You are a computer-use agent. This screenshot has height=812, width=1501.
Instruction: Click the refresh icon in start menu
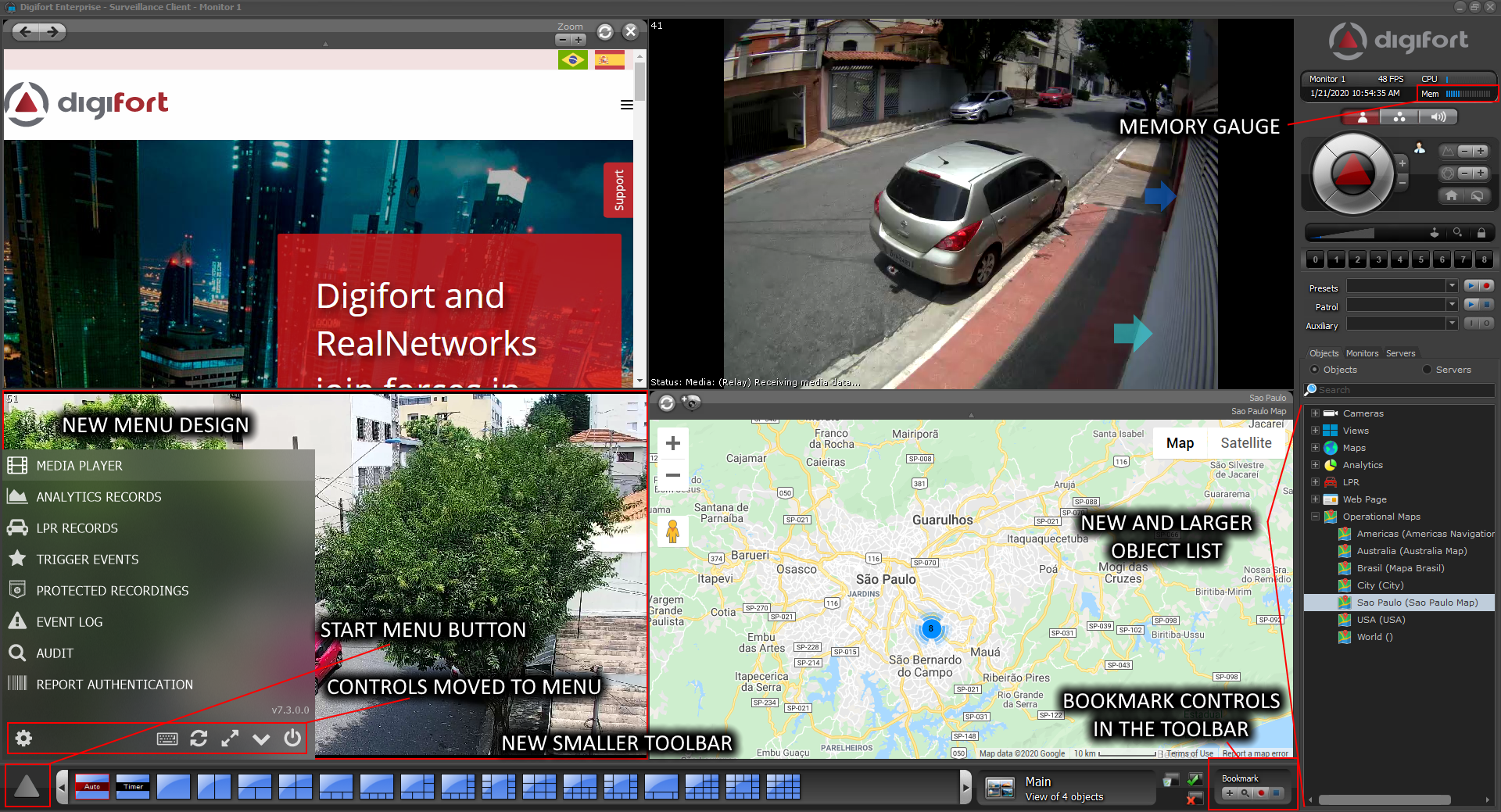click(x=199, y=739)
